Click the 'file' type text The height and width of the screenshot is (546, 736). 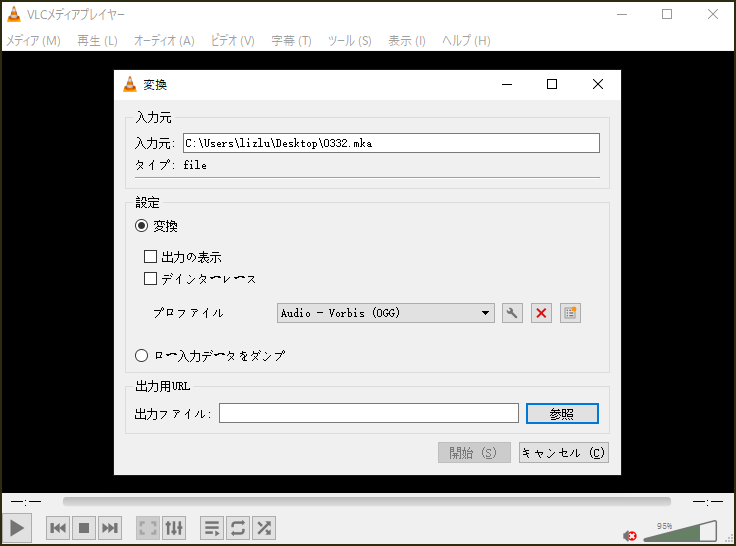click(x=195, y=165)
